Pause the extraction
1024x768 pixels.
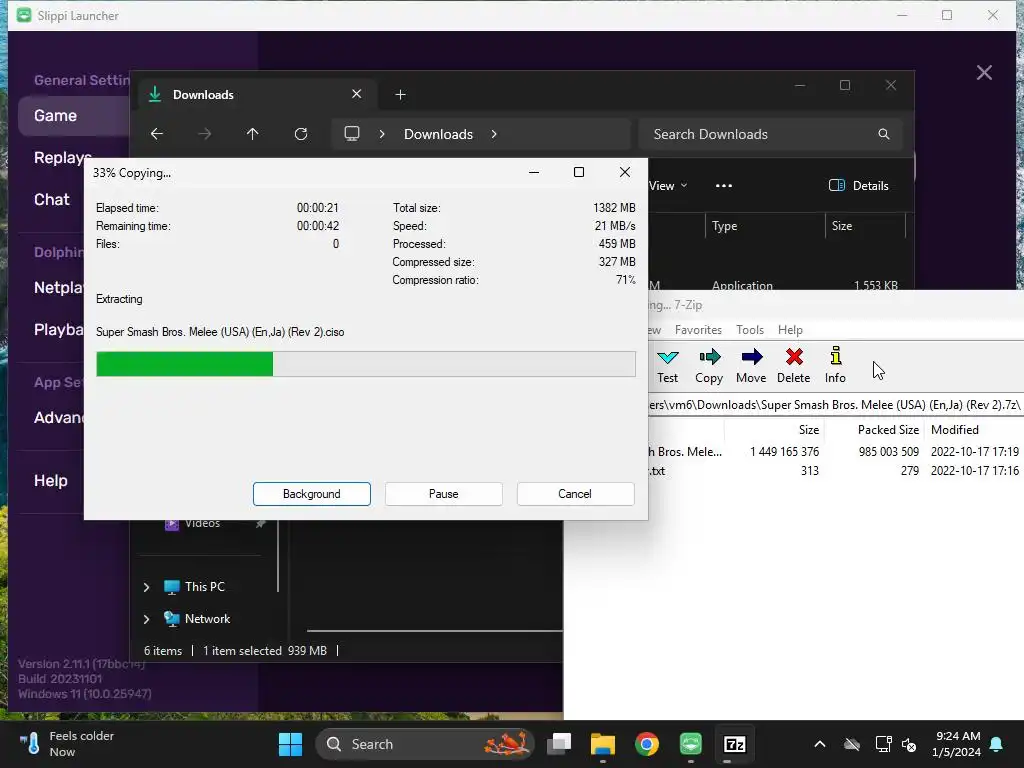[x=443, y=494]
